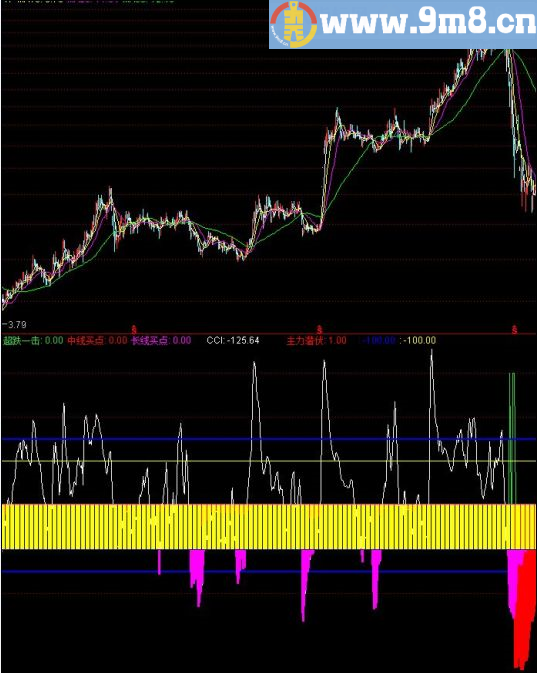Click the middle red S marker

[x=319, y=330]
